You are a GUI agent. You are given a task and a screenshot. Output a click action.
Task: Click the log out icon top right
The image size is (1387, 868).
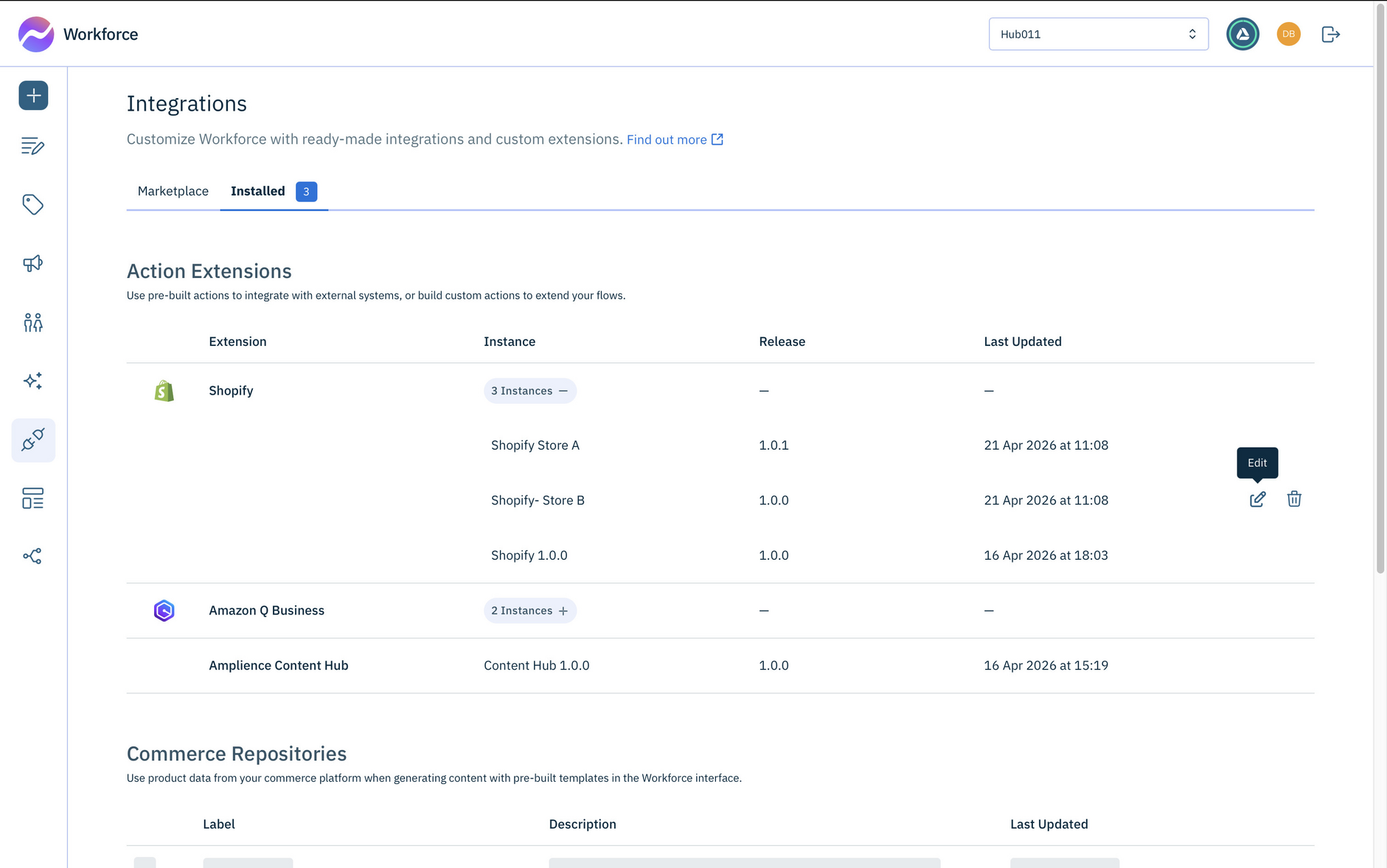pyautogui.click(x=1330, y=33)
